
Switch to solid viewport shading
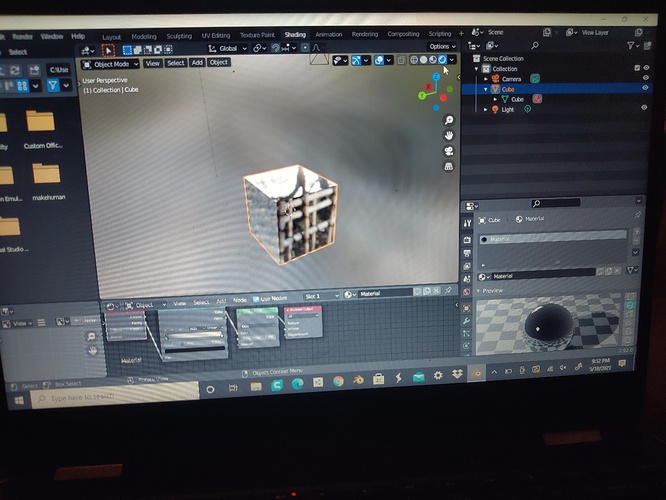pyautogui.click(x=423, y=60)
